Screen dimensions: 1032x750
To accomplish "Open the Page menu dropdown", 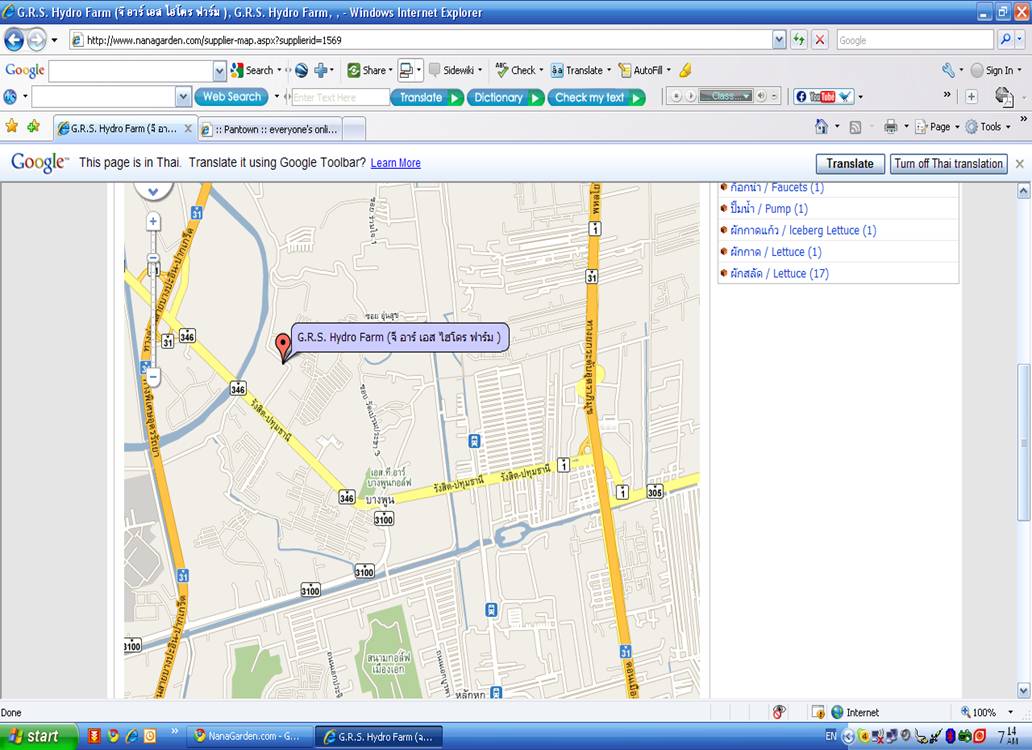I will [x=938, y=127].
